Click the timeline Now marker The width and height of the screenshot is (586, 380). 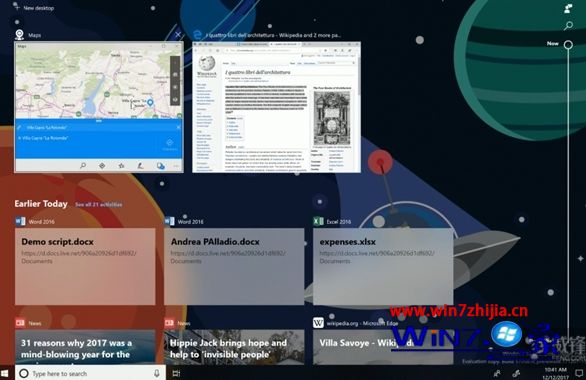click(568, 45)
